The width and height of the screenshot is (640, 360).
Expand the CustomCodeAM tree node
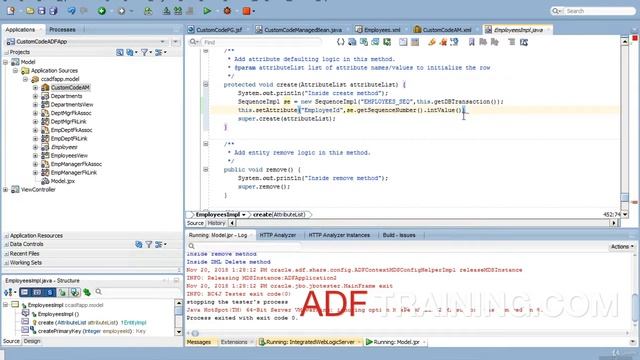(36, 88)
